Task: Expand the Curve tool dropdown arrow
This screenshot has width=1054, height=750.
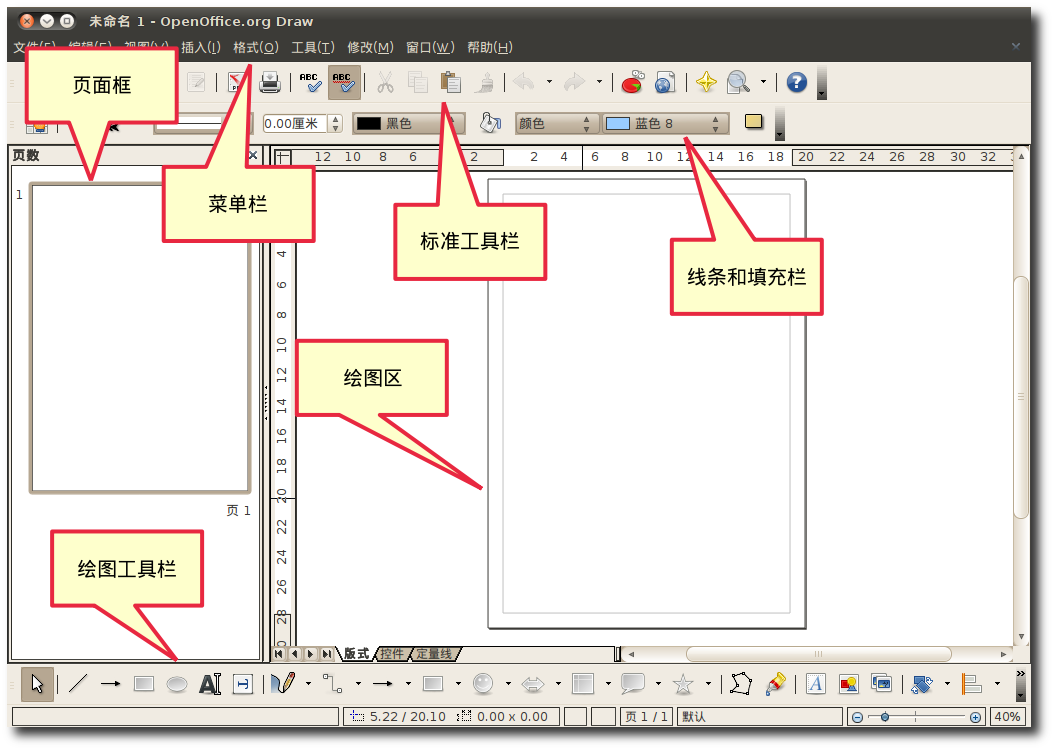Action: click(308, 684)
